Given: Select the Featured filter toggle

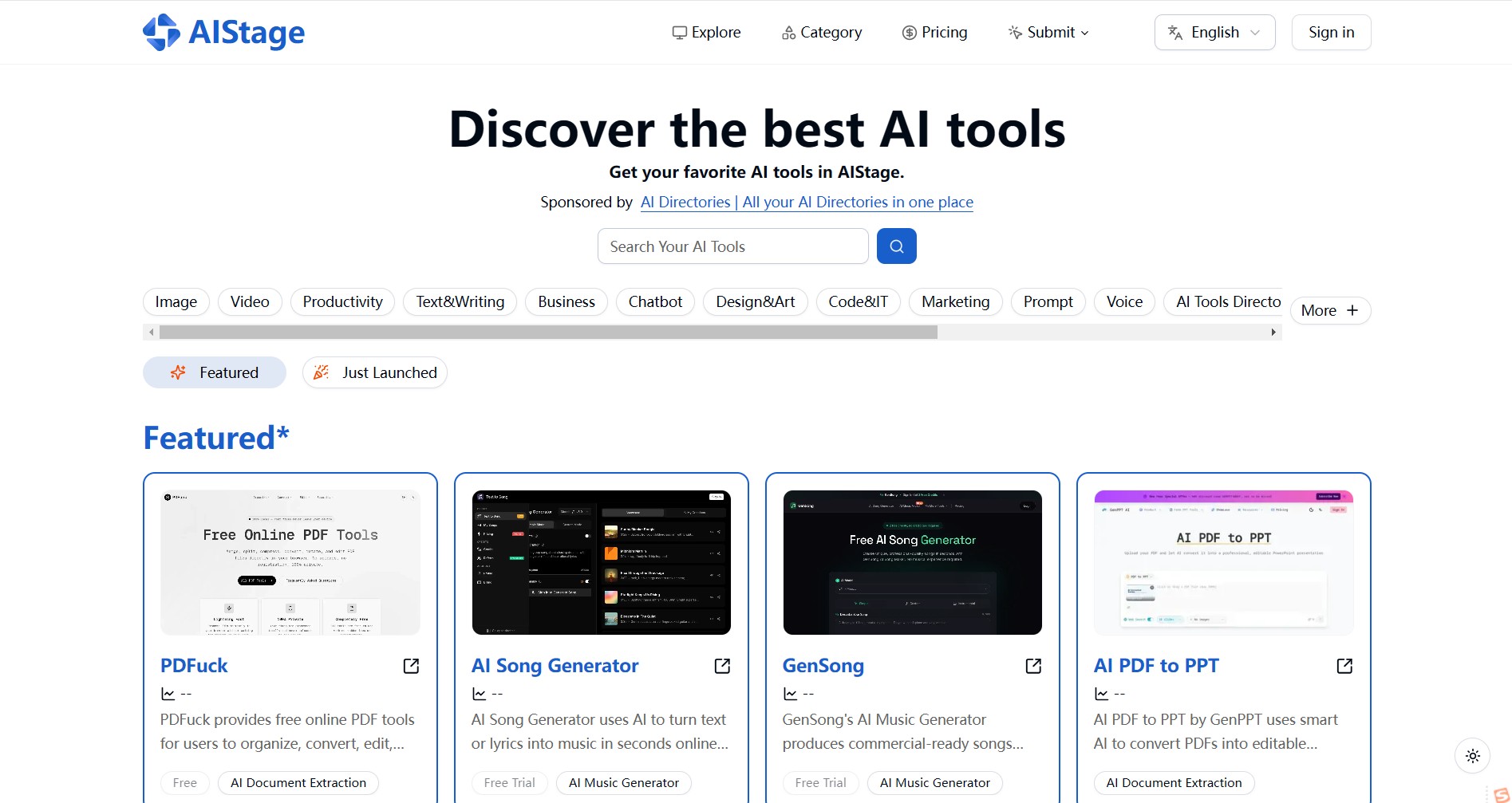Looking at the screenshot, I should [x=215, y=372].
